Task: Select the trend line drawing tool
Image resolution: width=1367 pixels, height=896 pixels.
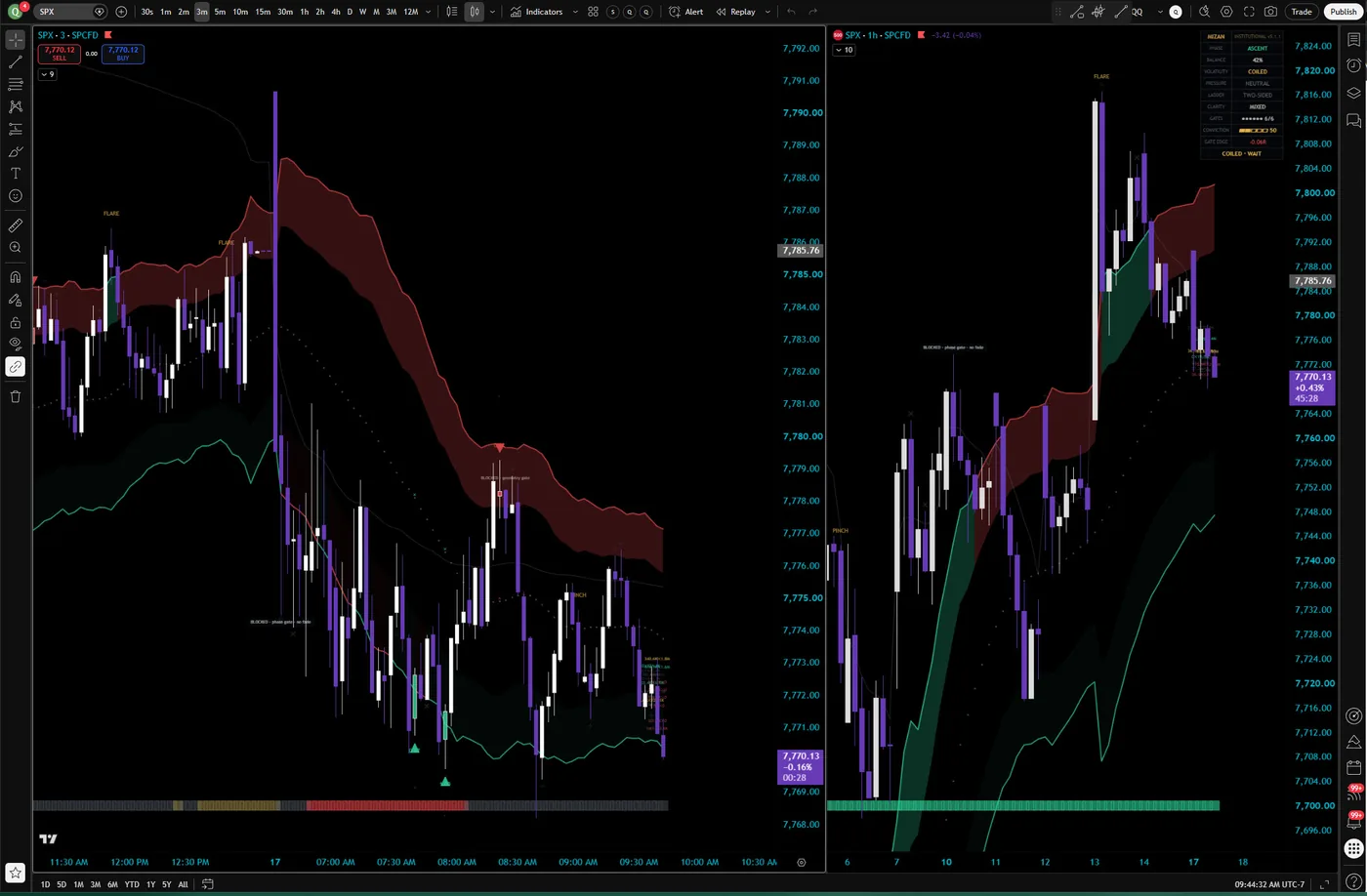Action: (x=16, y=62)
